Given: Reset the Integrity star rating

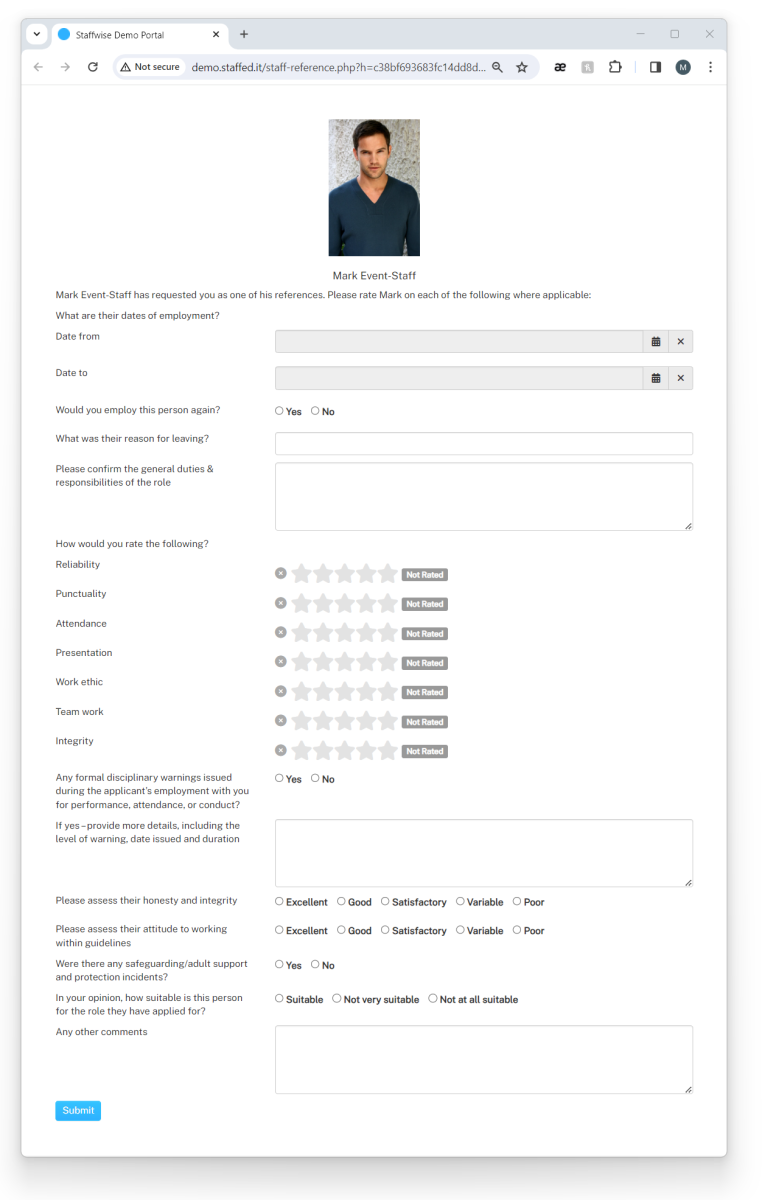Looking at the screenshot, I should 281,750.
